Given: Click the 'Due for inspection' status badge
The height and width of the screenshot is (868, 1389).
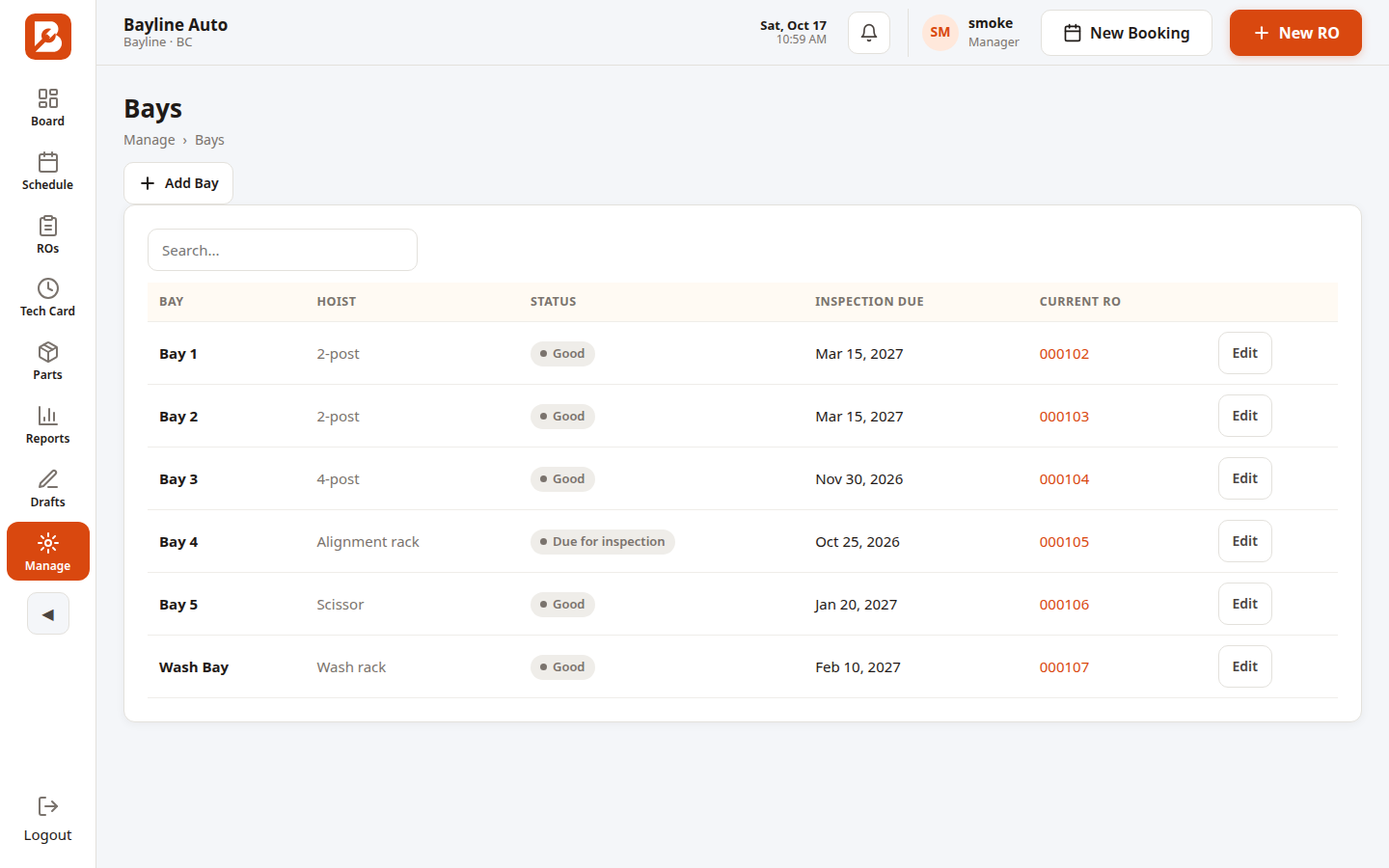Looking at the screenshot, I should [603, 542].
